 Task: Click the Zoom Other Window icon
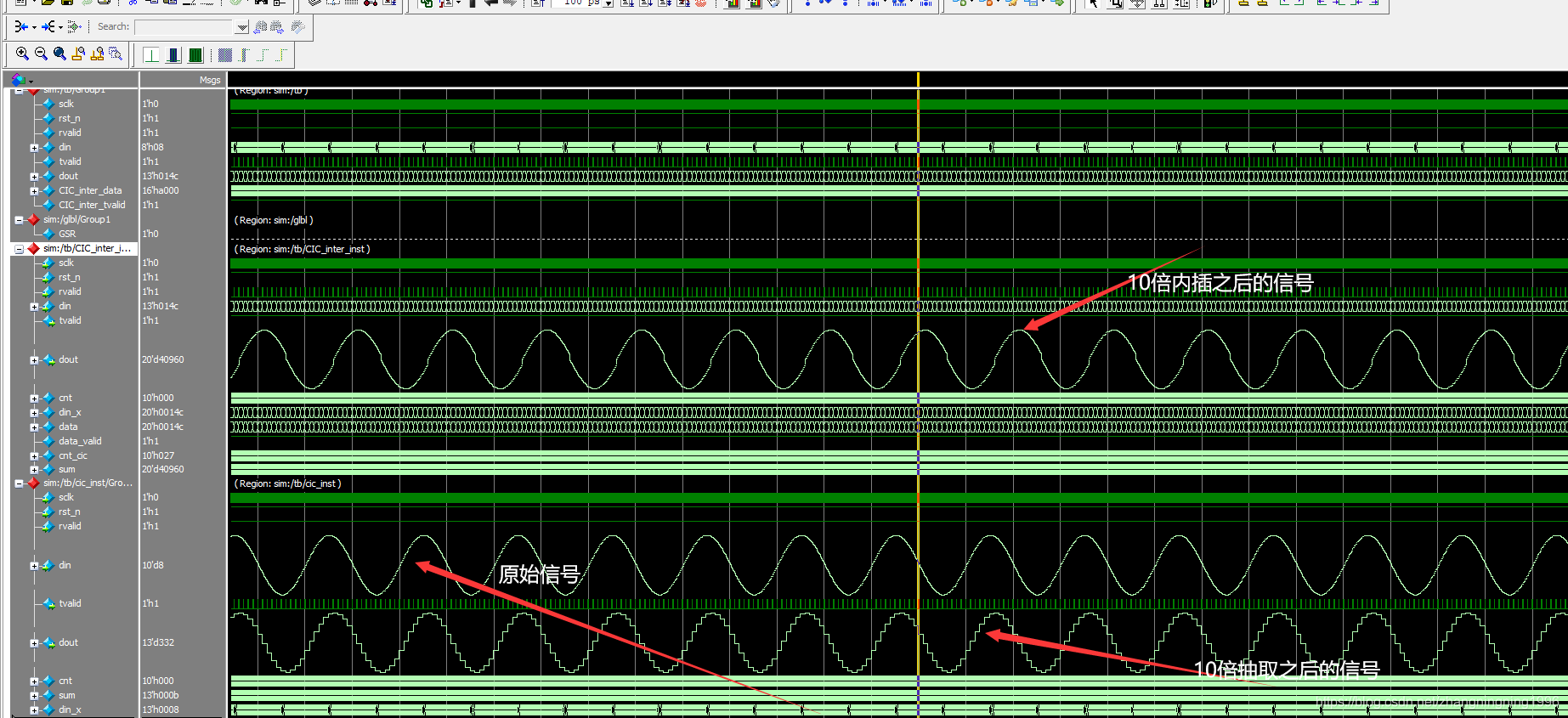116,54
